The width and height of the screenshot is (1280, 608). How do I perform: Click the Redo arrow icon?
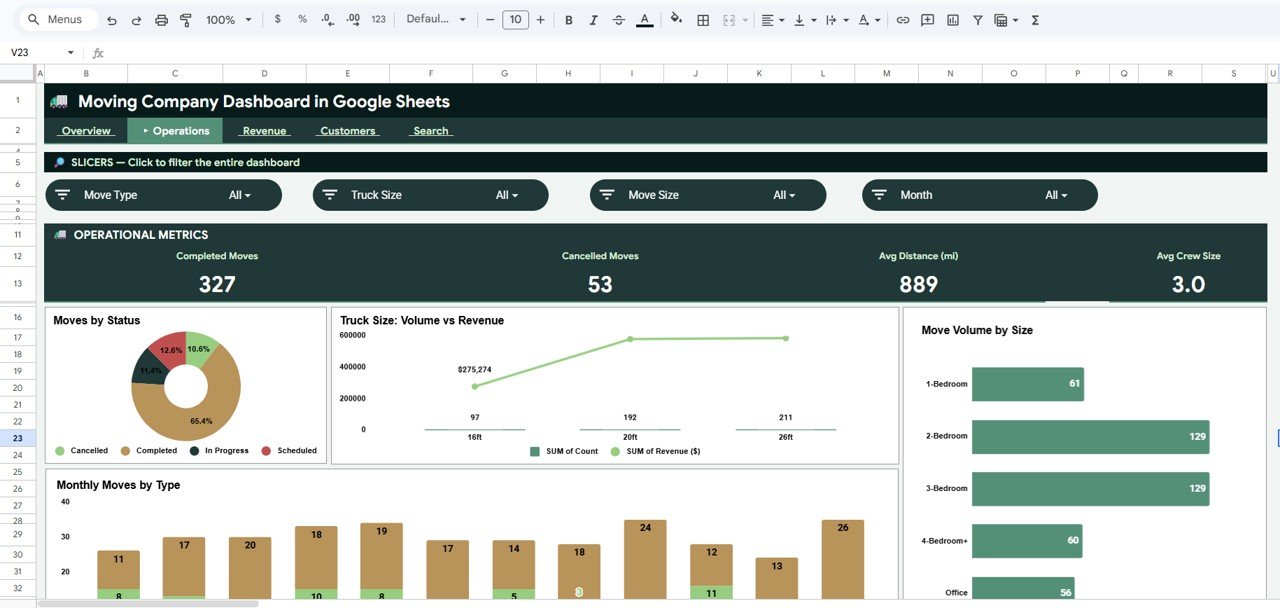[136, 20]
